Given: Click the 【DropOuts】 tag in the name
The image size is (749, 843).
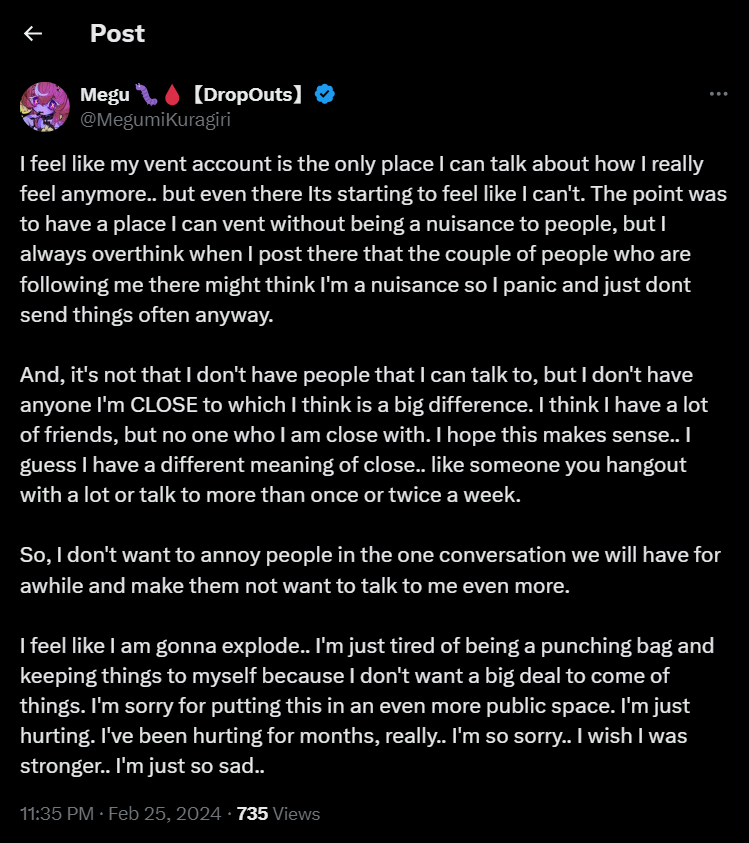Looking at the screenshot, I should (247, 95).
